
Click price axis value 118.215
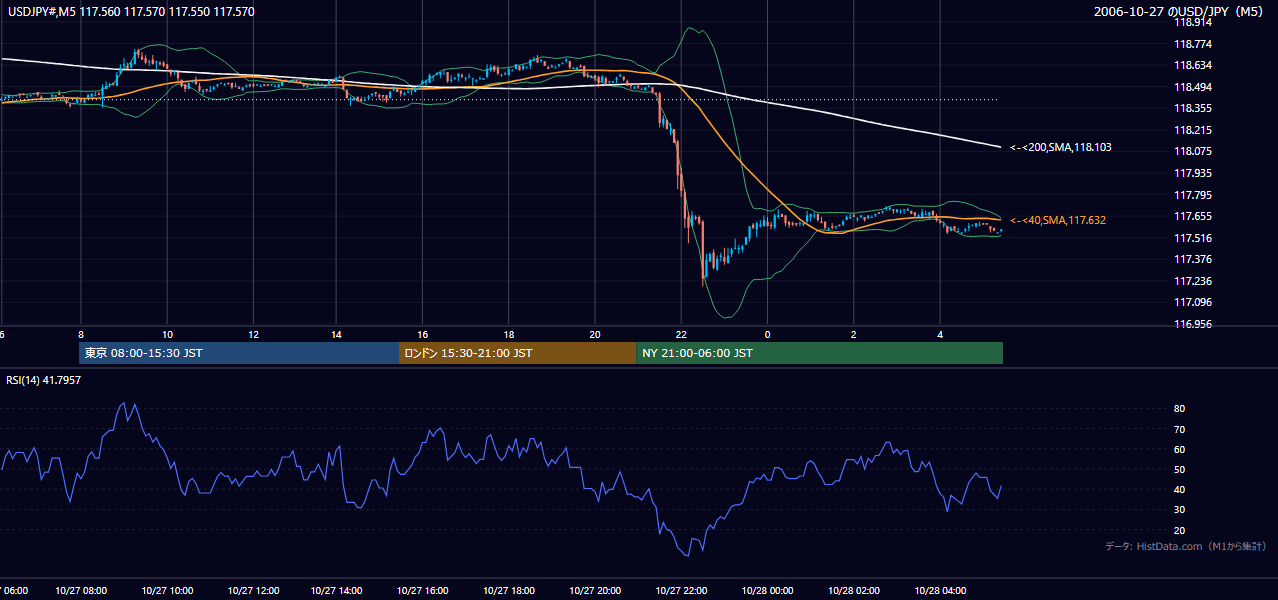(1191, 130)
